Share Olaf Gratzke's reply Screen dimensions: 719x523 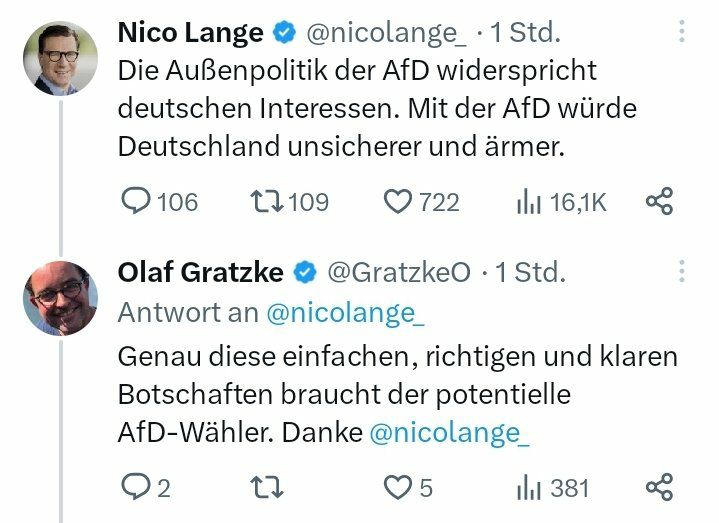click(659, 487)
